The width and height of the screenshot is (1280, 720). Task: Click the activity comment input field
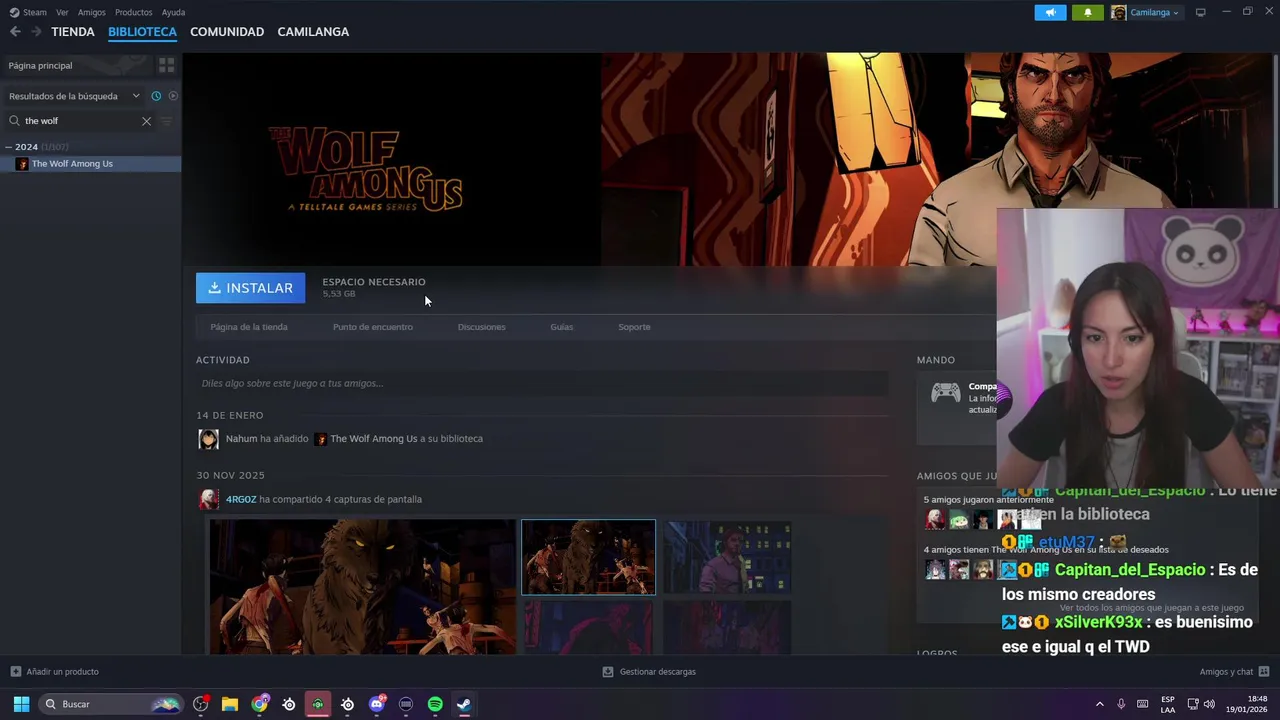click(542, 383)
